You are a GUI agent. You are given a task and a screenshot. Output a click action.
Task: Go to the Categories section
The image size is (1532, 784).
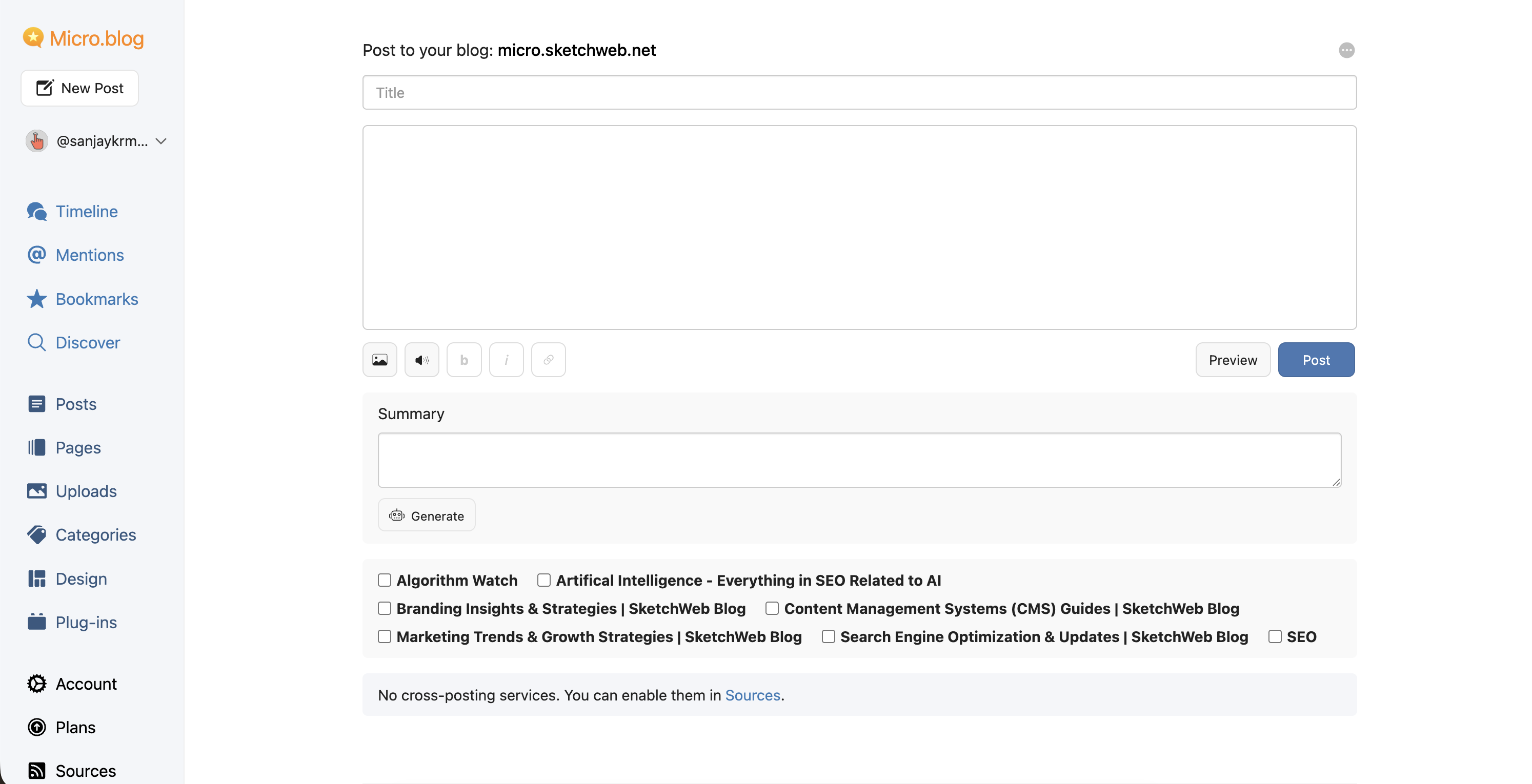[95, 535]
